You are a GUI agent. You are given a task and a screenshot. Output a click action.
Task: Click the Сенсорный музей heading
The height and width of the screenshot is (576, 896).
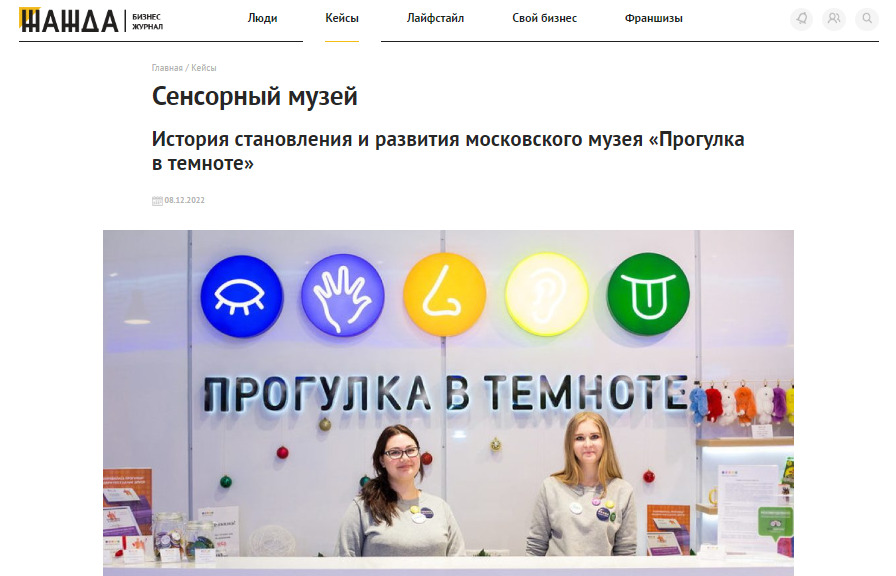tap(255, 96)
